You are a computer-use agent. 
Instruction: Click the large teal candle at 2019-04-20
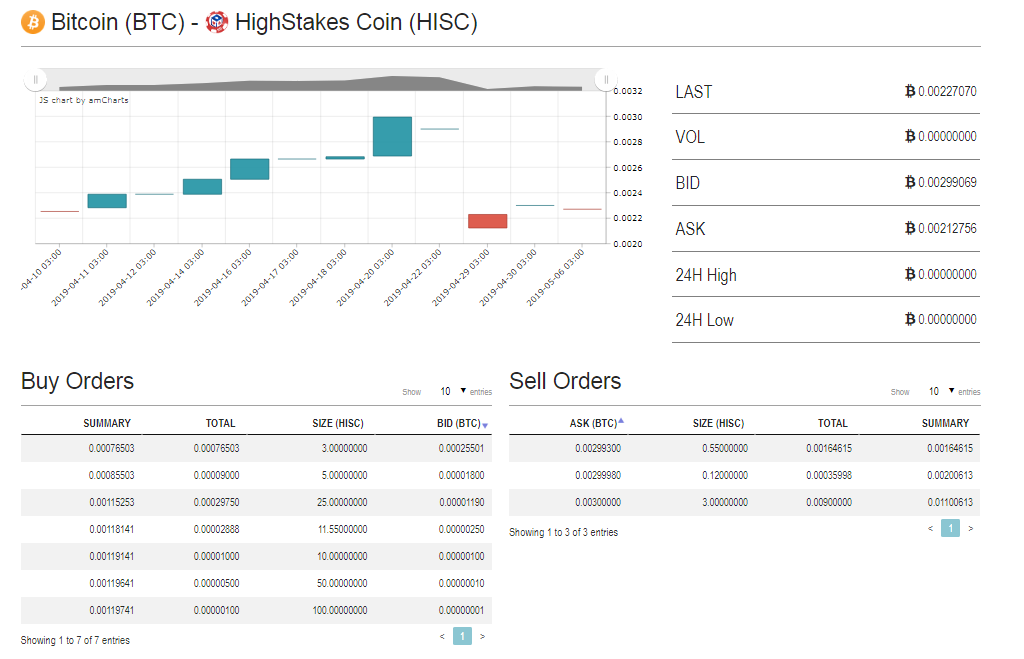(392, 137)
